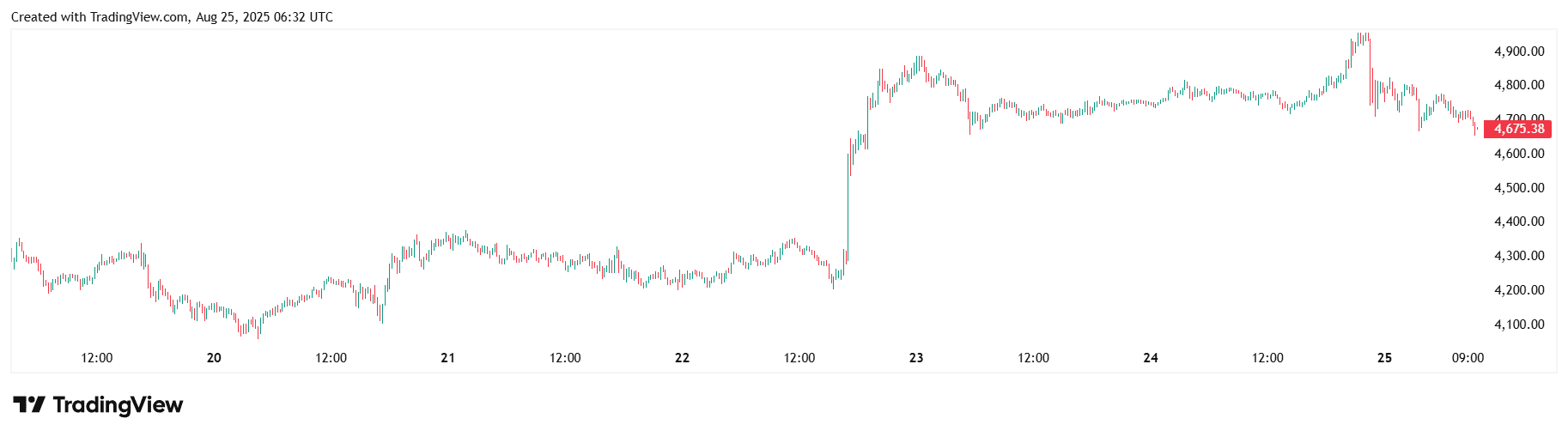Select the 4,200.00 price scale label

tap(1519, 290)
